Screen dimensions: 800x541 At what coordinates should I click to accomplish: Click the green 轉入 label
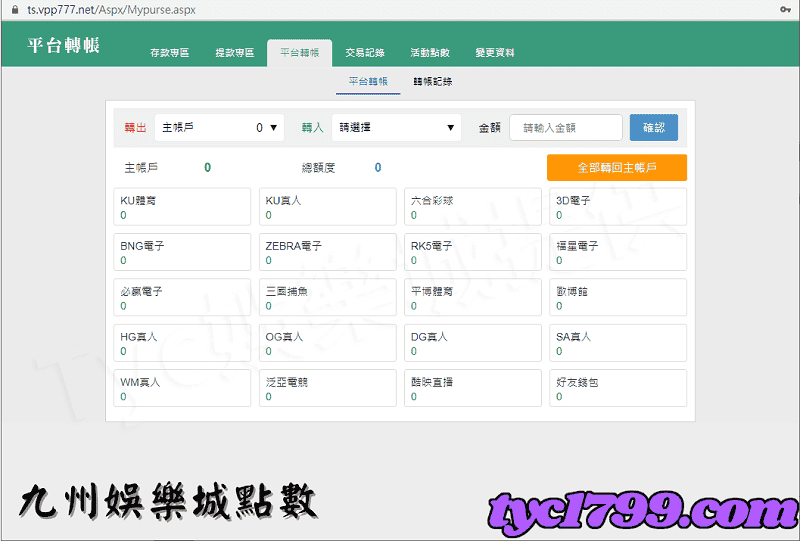click(312, 128)
